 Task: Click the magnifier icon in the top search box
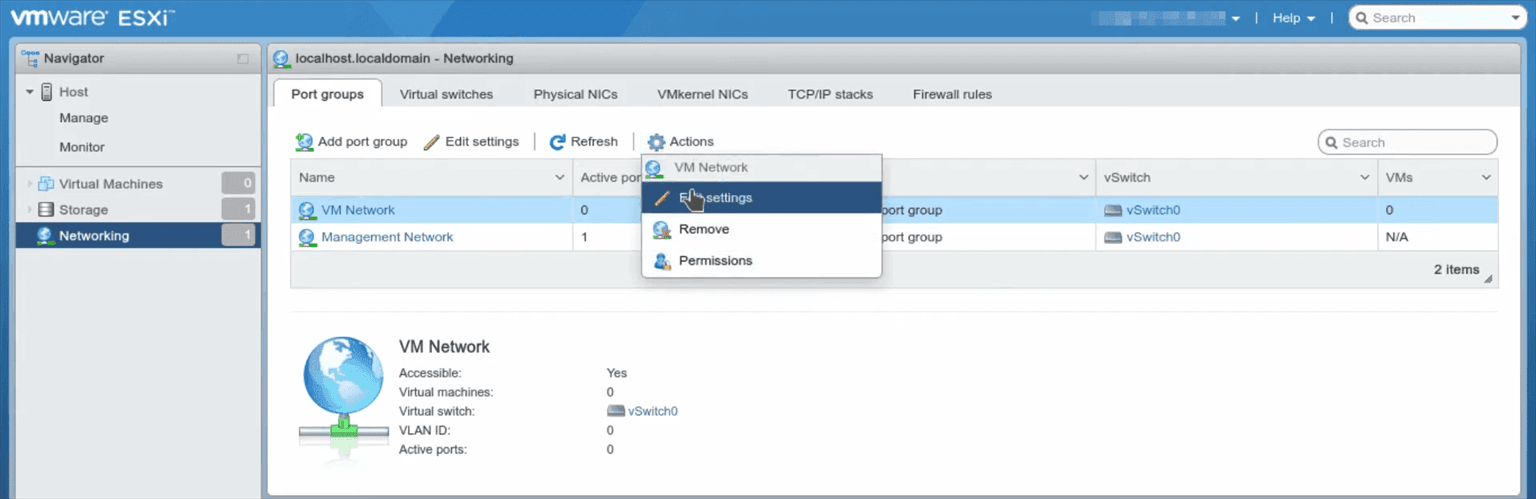tap(1362, 18)
